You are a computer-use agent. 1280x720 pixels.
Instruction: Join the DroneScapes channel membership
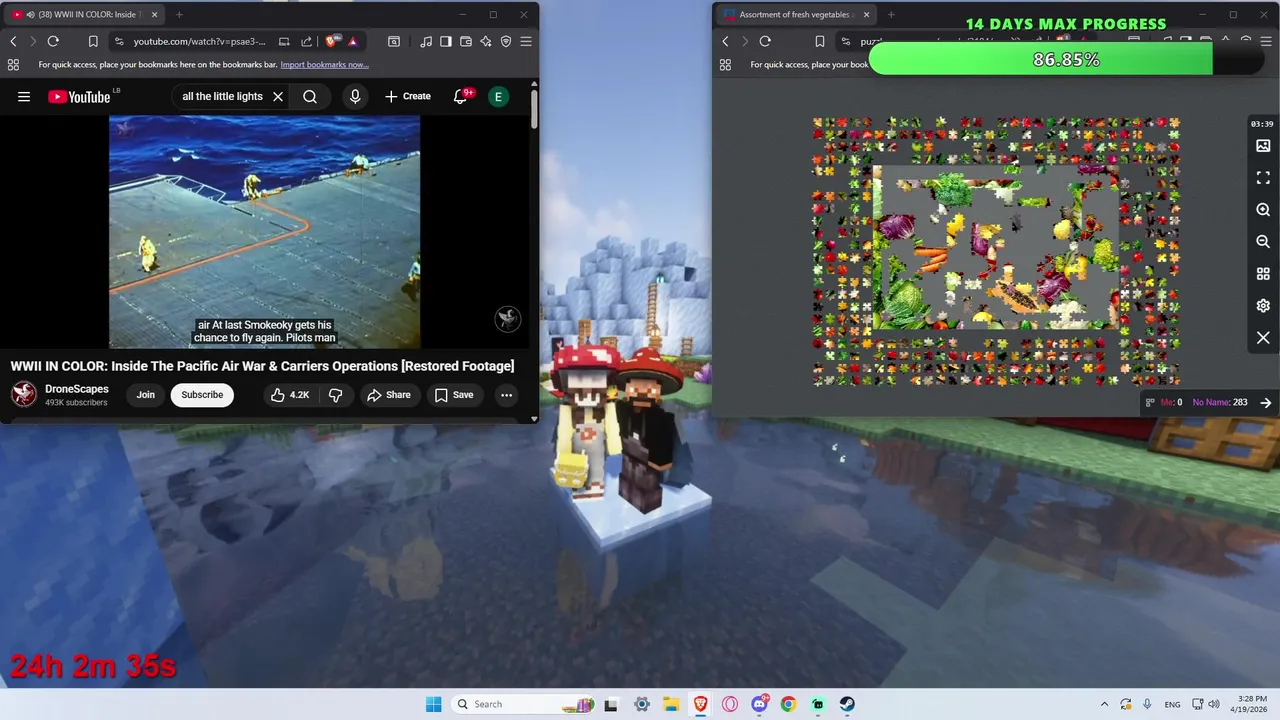pyautogui.click(x=146, y=395)
